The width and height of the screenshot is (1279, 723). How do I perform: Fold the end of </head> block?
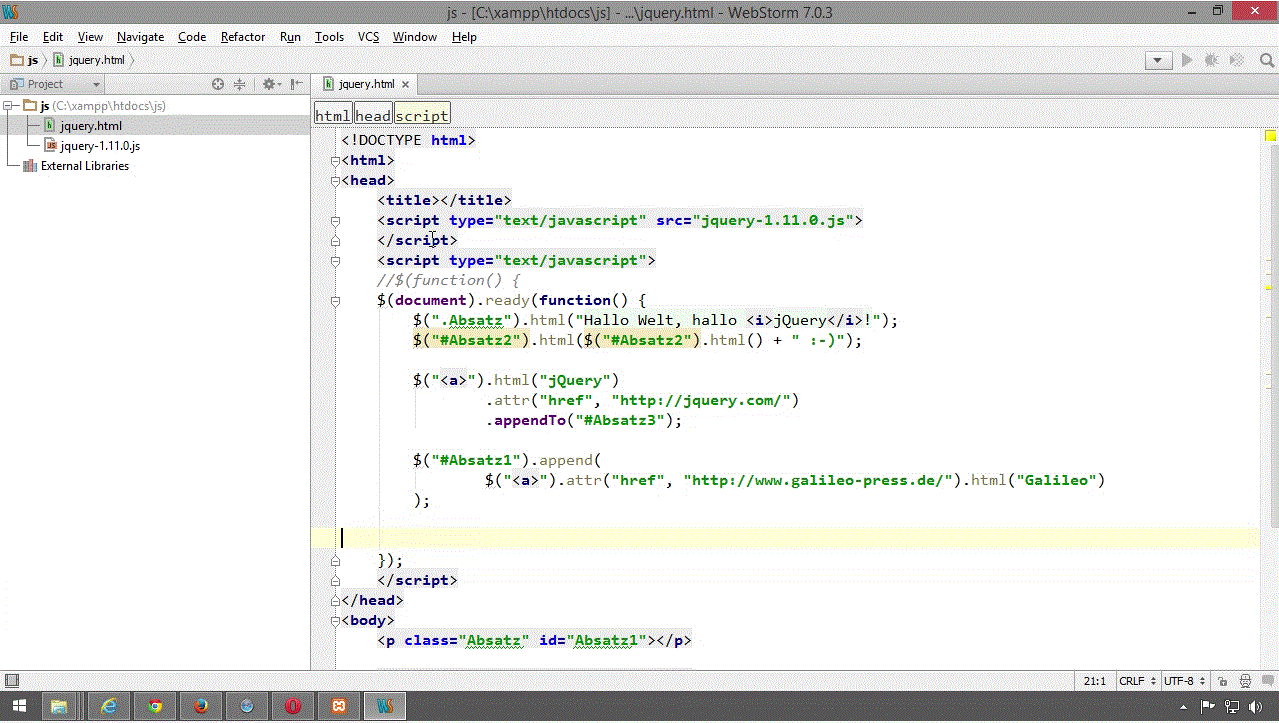click(x=336, y=601)
